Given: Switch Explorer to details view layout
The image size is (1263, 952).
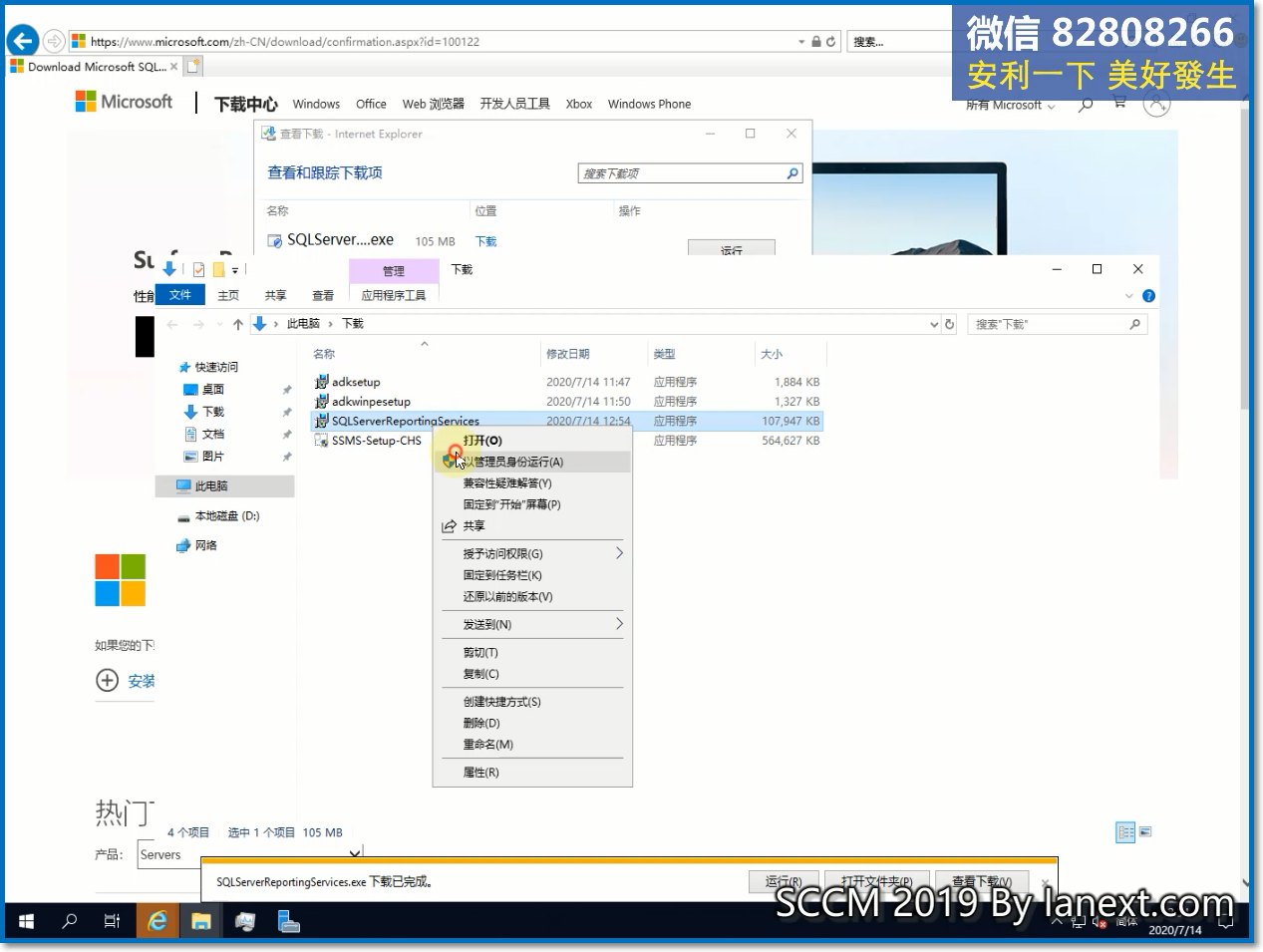Looking at the screenshot, I should [1125, 832].
